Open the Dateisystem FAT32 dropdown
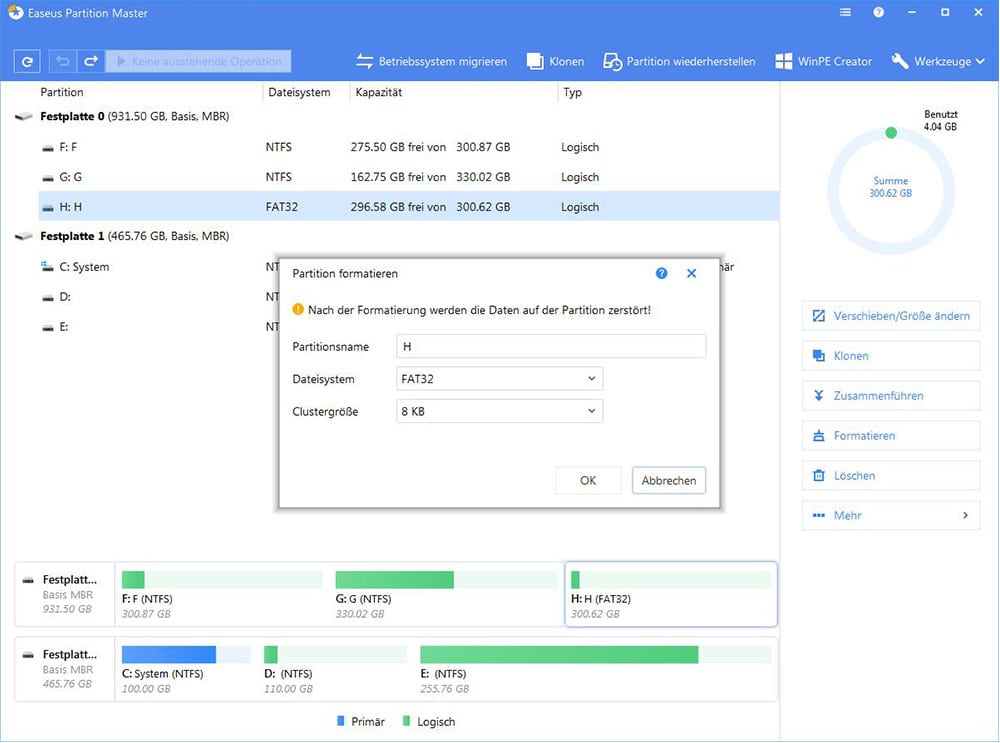This screenshot has height=743, width=1000. point(499,379)
